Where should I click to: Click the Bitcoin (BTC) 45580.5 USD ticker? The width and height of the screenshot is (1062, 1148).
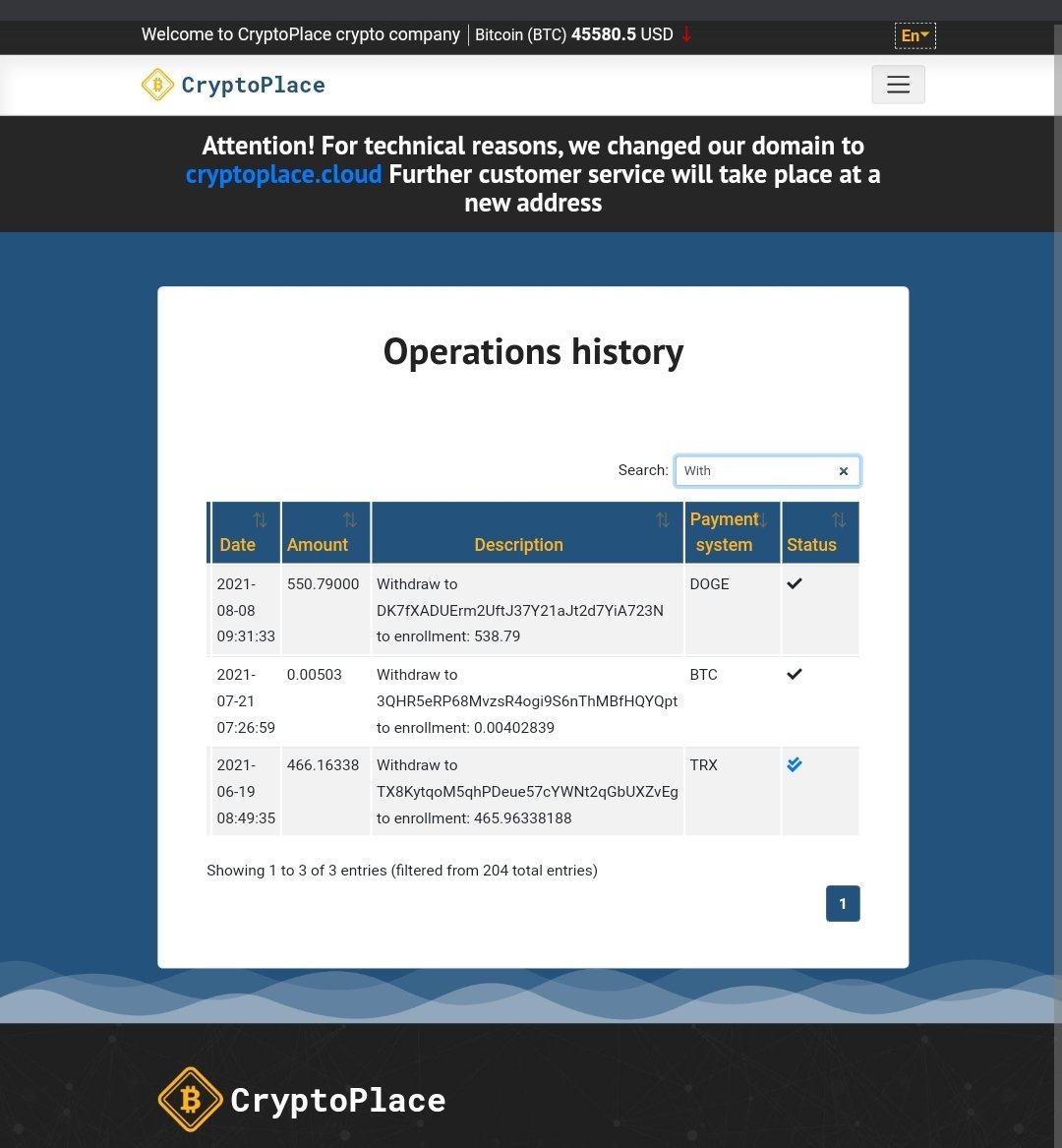pyautogui.click(x=574, y=34)
